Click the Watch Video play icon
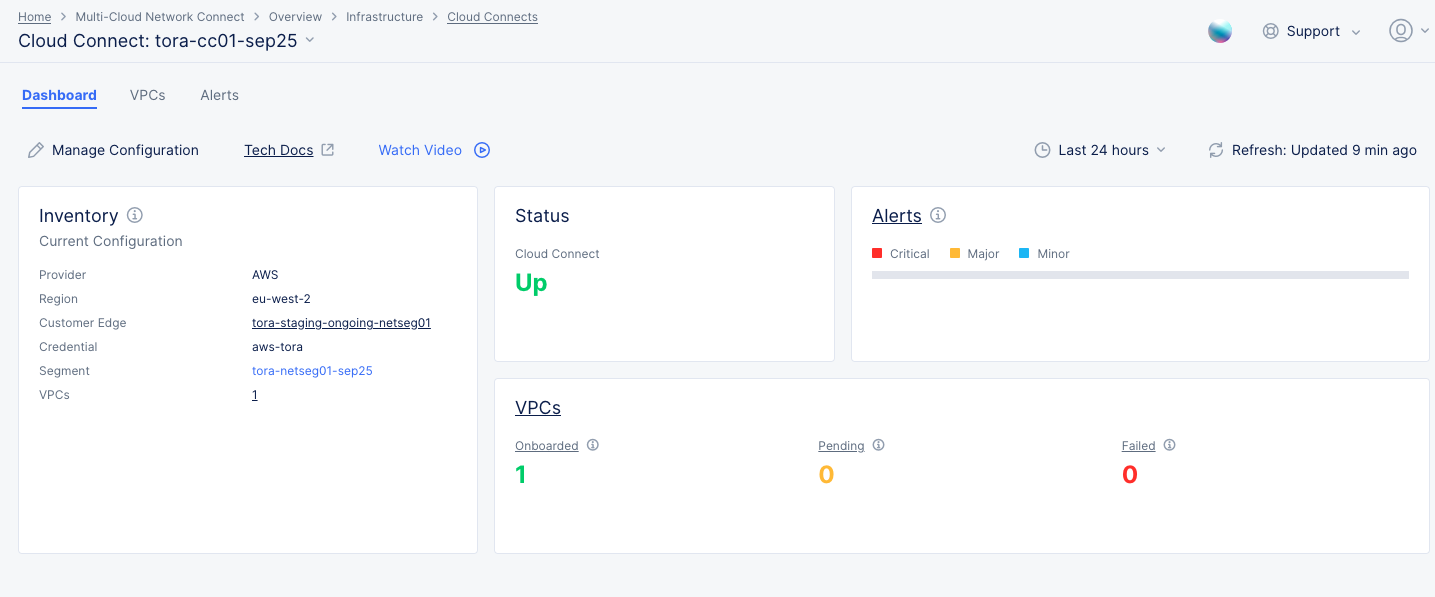The image size is (1435, 597). tap(482, 150)
